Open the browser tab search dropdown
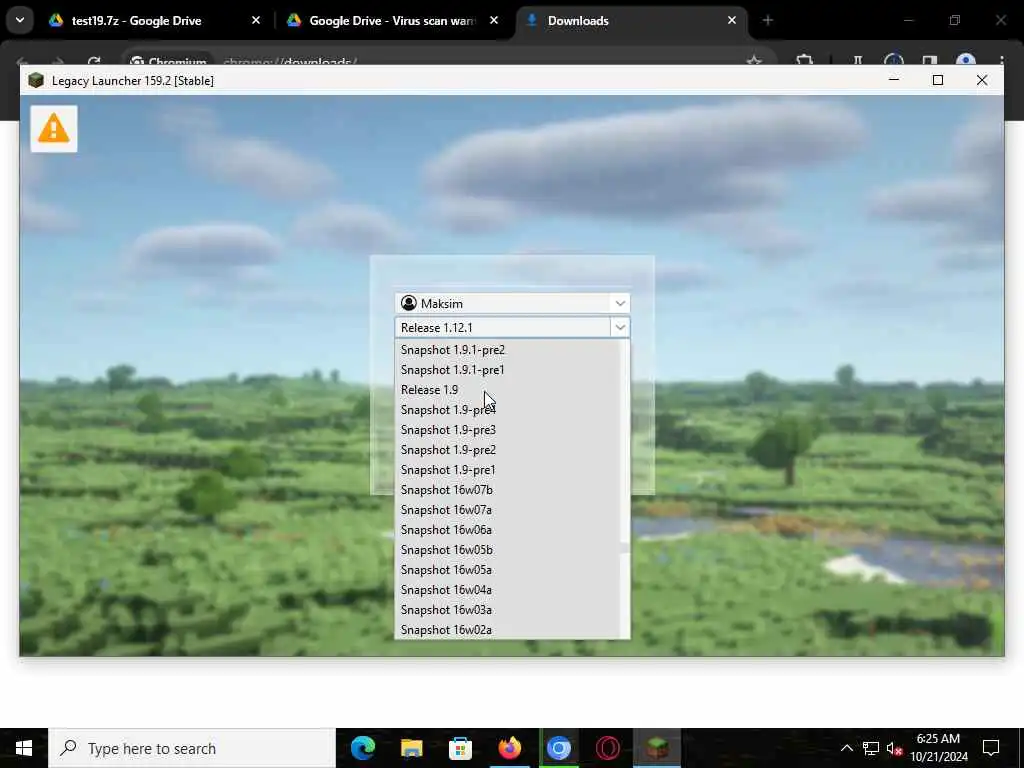The image size is (1024, 768). click(x=20, y=20)
